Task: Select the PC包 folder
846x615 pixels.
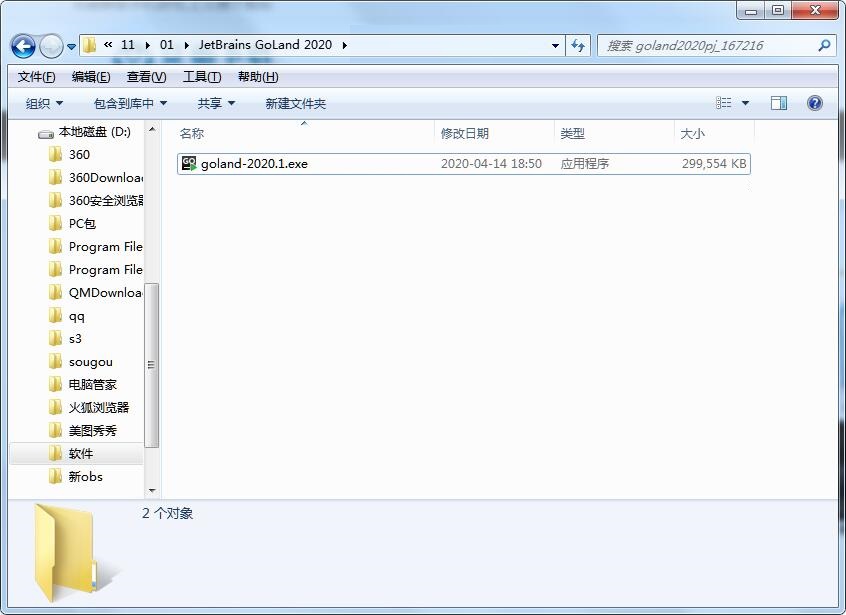Action: [x=82, y=223]
